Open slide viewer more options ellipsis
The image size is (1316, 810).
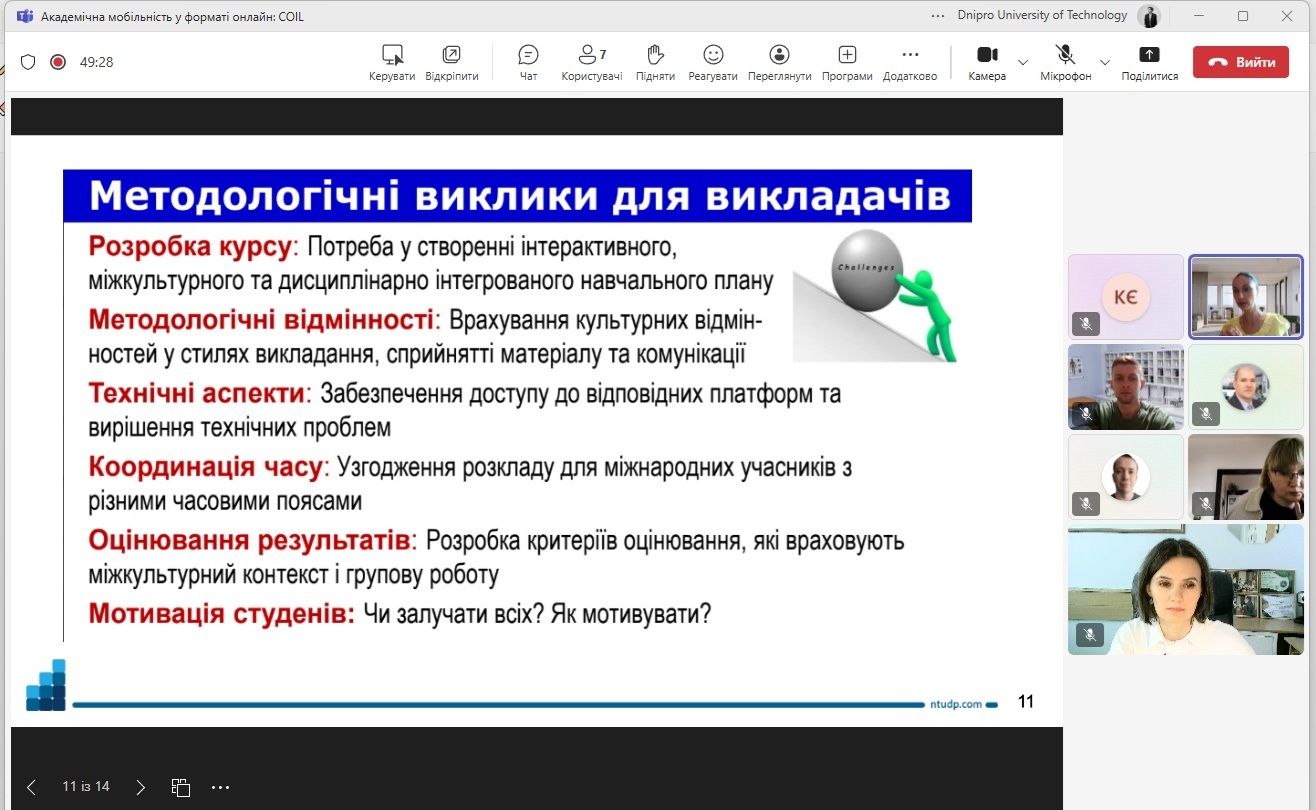coord(221,787)
